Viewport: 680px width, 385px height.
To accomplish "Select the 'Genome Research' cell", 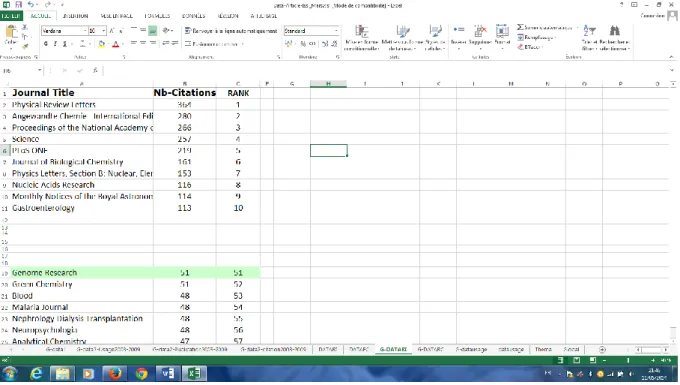I will (82, 273).
